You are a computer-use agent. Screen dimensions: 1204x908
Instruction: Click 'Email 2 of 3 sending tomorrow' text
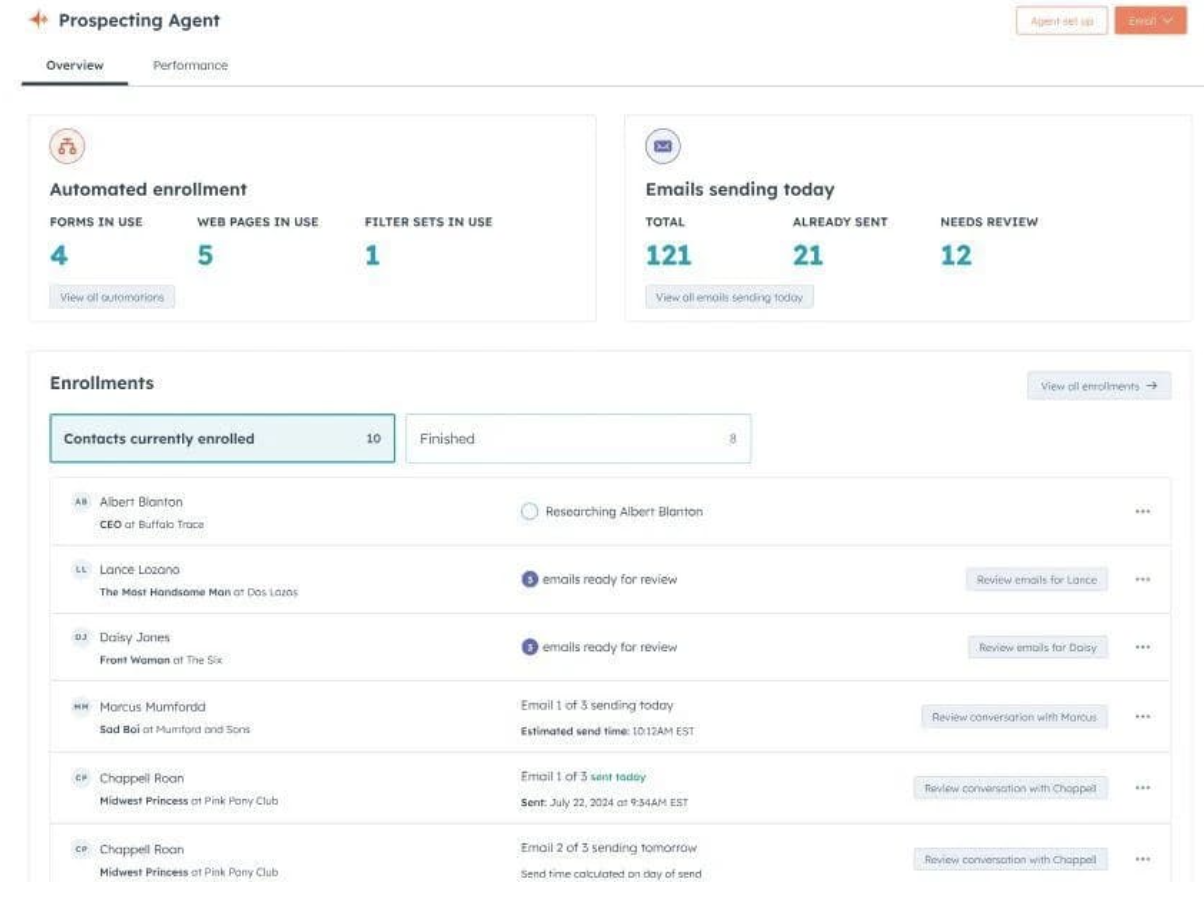click(x=609, y=848)
